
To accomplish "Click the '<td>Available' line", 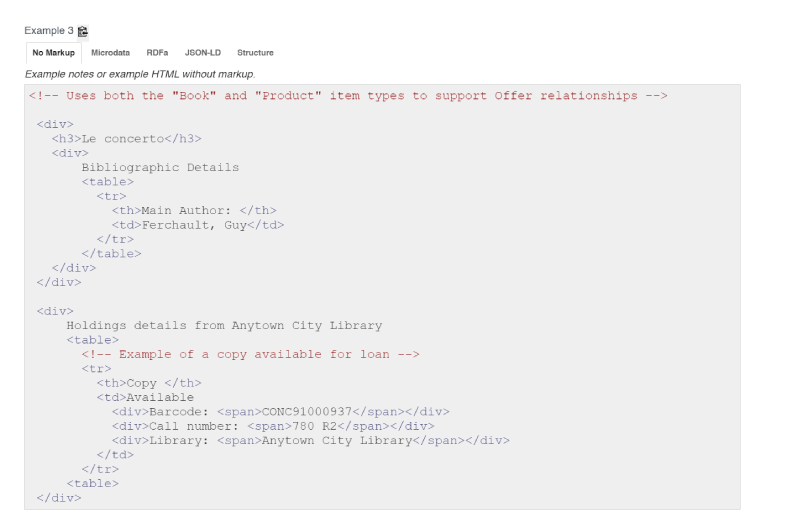I will [x=145, y=397].
